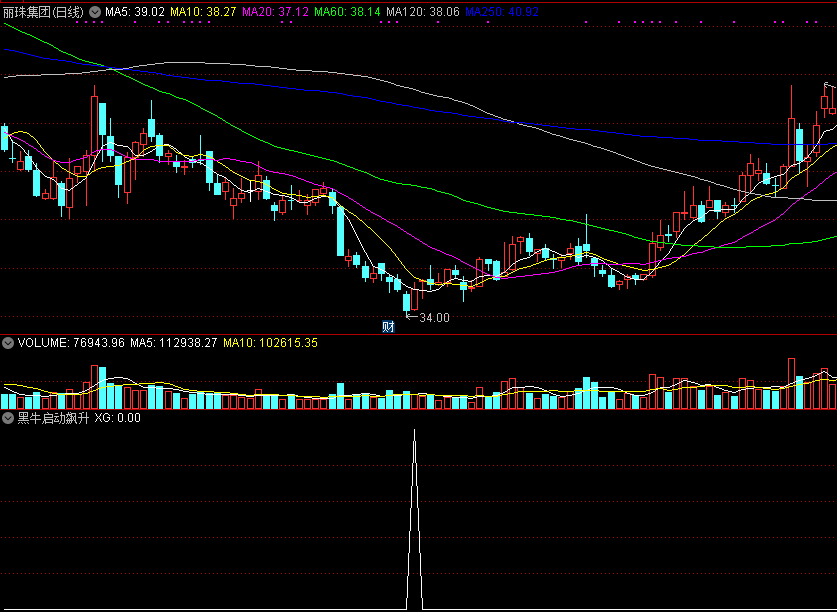Click the yellow MA10: 38.27 label
837x612 pixels.
[203, 12]
